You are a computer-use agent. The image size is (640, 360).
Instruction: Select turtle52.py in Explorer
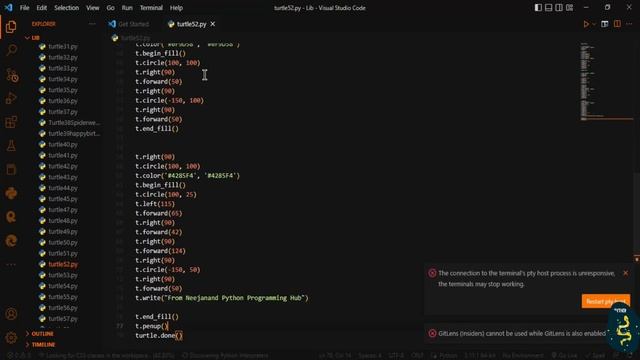pos(62,264)
